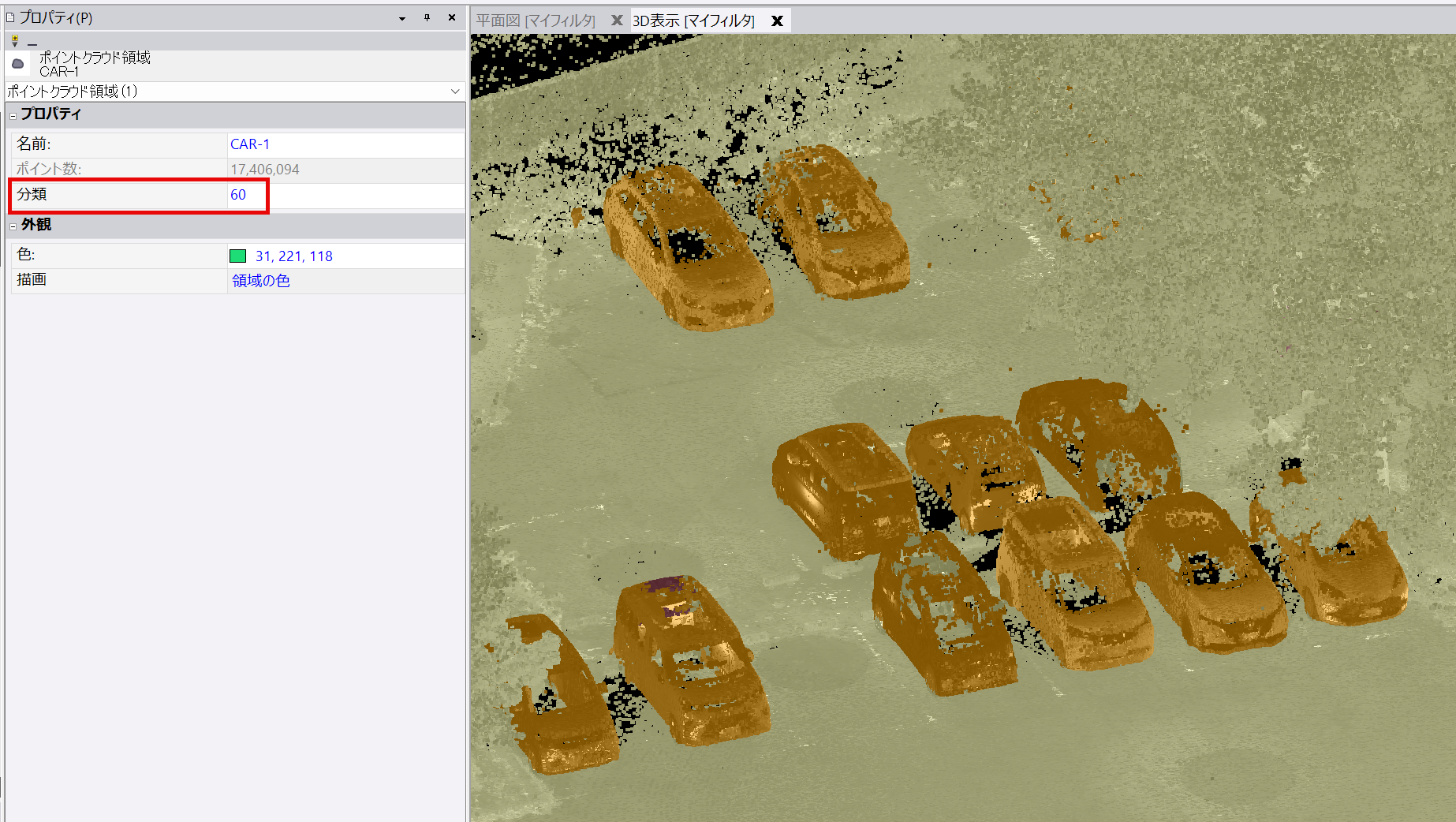
Task: Pin the プロパティ panel with pushpin icon
Action: point(427,17)
